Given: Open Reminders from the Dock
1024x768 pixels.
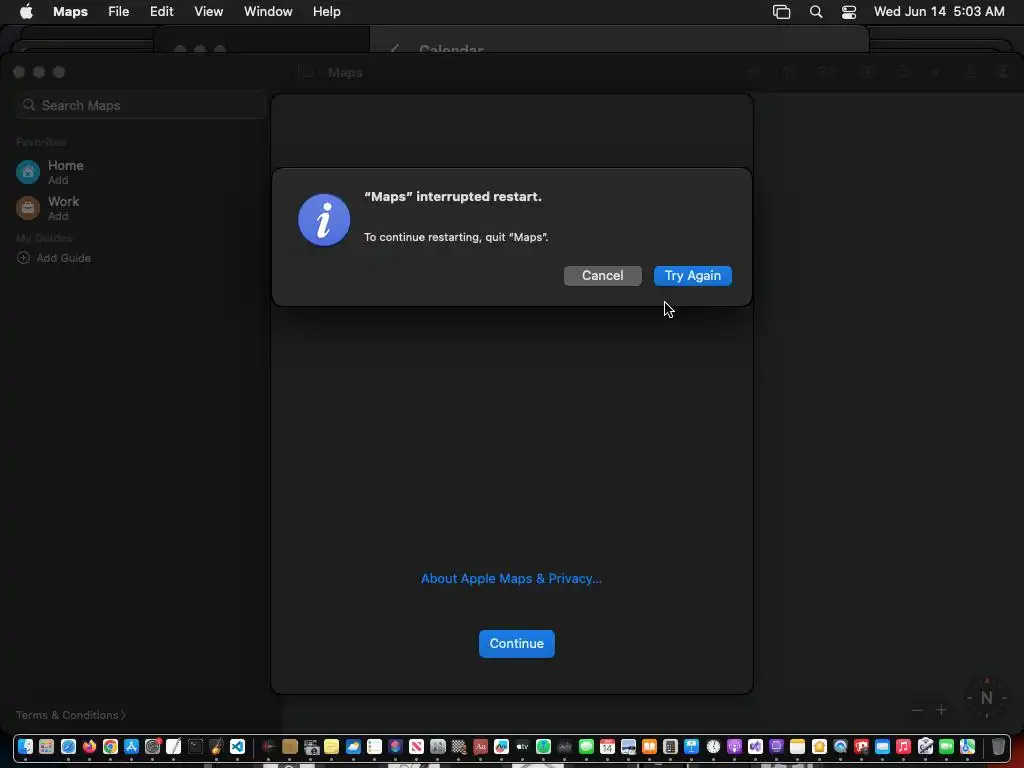Looking at the screenshot, I should point(374,746).
